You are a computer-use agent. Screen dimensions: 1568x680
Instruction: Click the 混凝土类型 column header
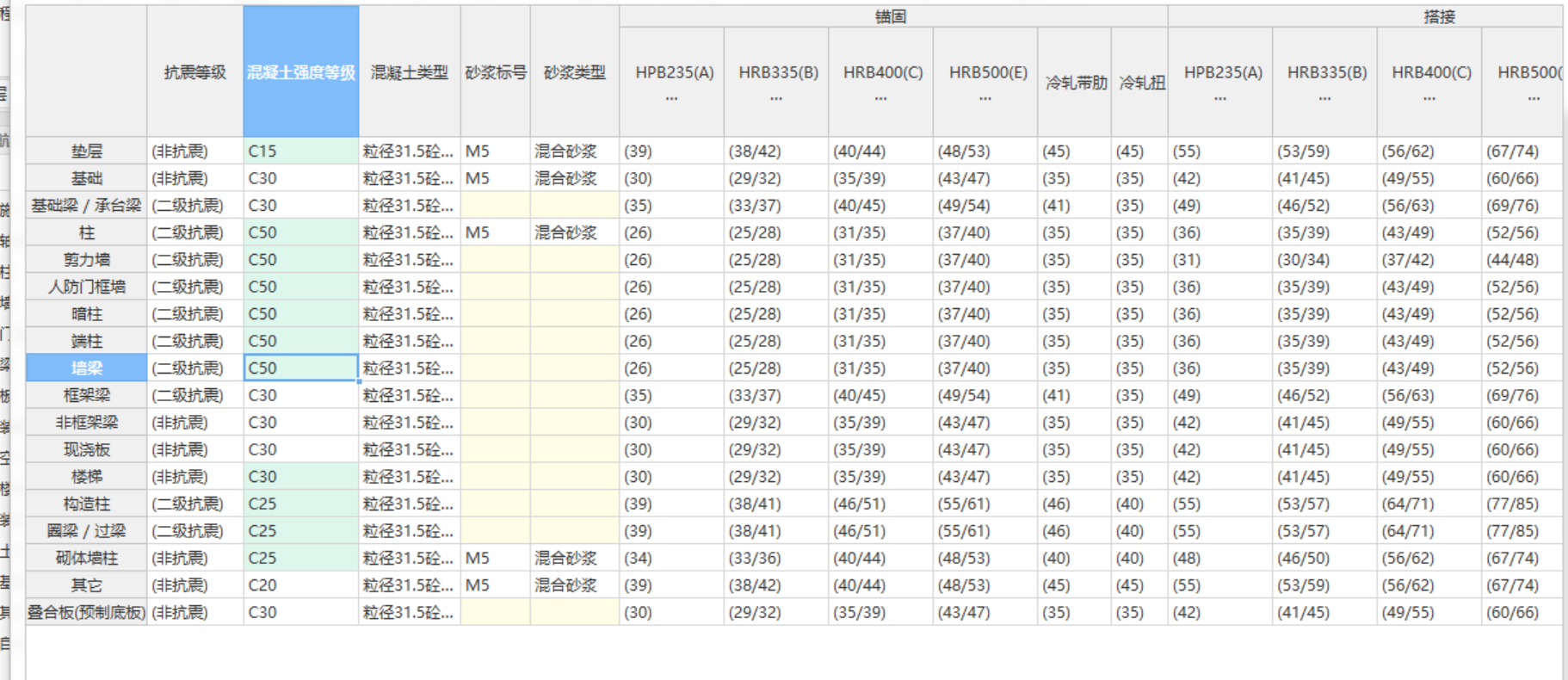410,71
